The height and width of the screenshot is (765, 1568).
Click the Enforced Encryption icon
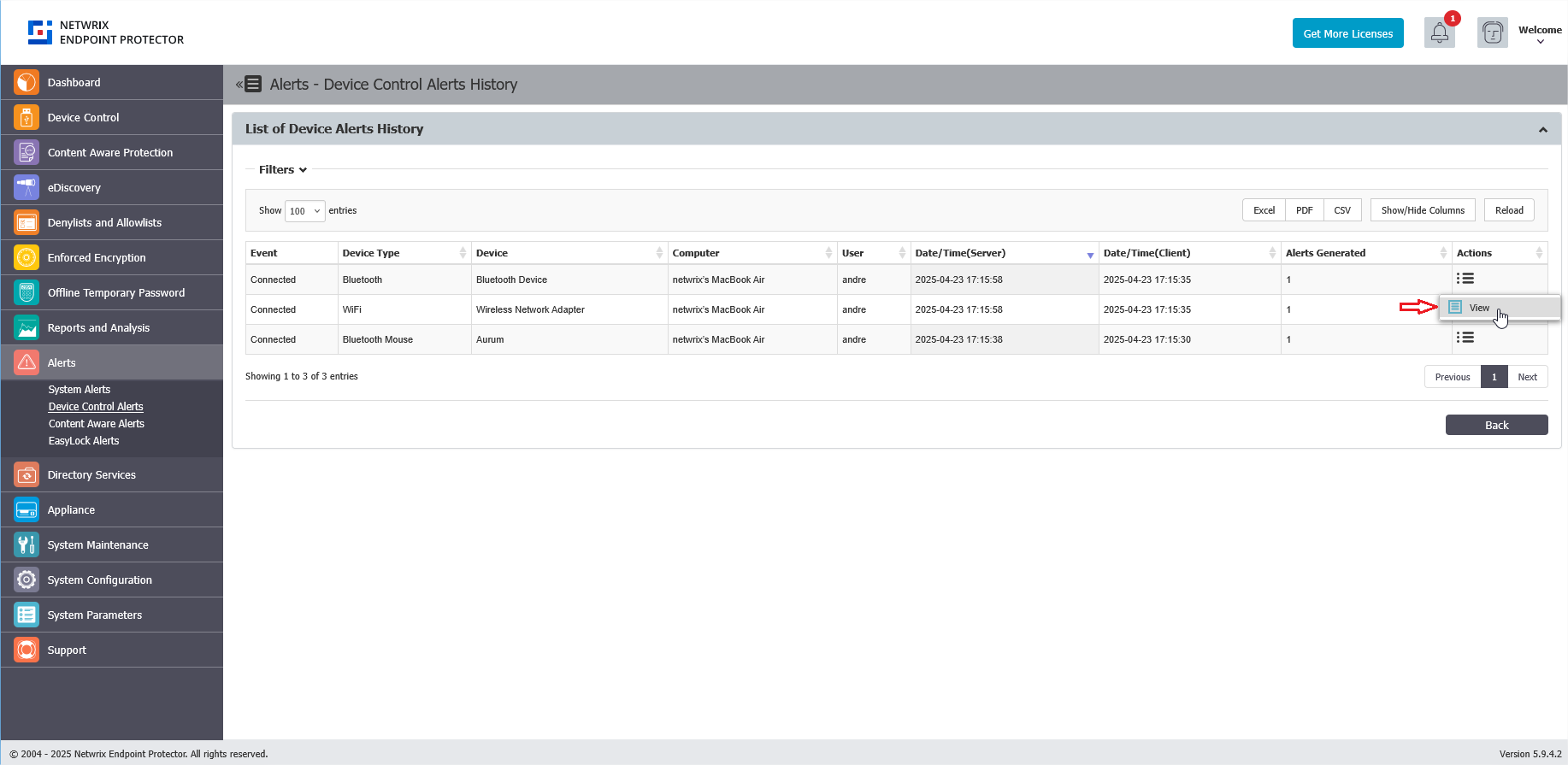(27, 257)
